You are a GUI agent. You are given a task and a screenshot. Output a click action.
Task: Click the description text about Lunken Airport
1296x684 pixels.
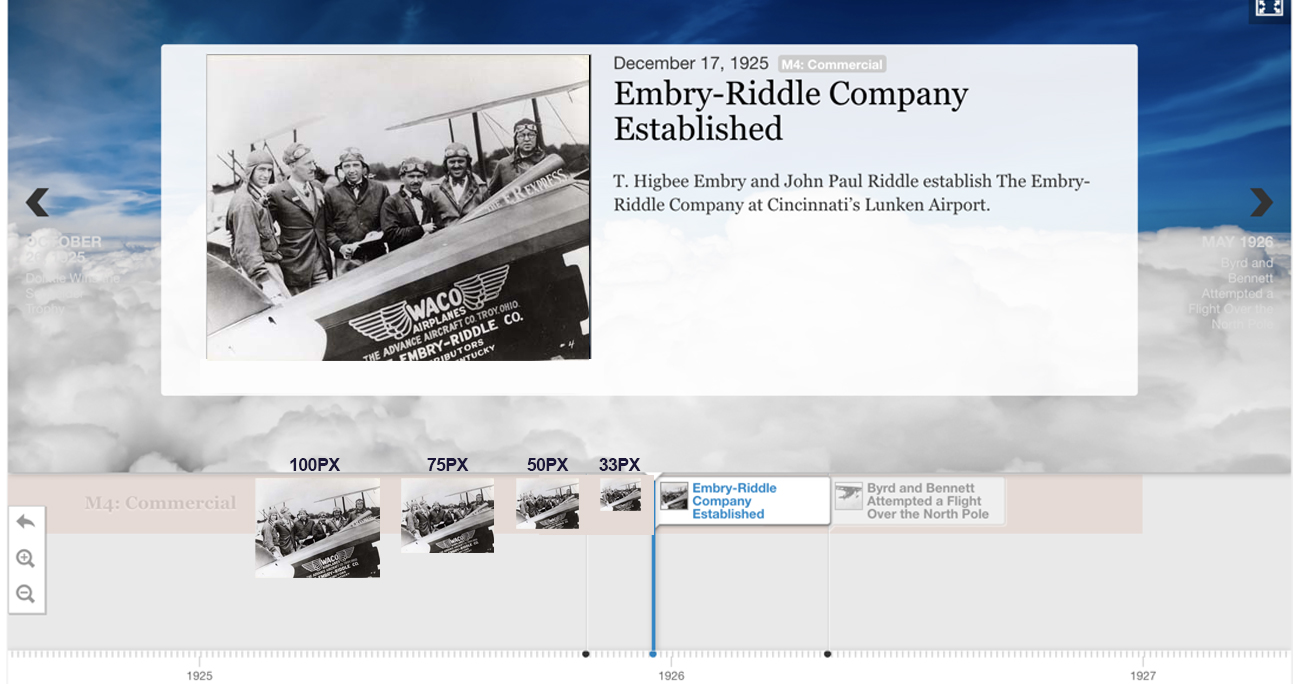coord(851,193)
